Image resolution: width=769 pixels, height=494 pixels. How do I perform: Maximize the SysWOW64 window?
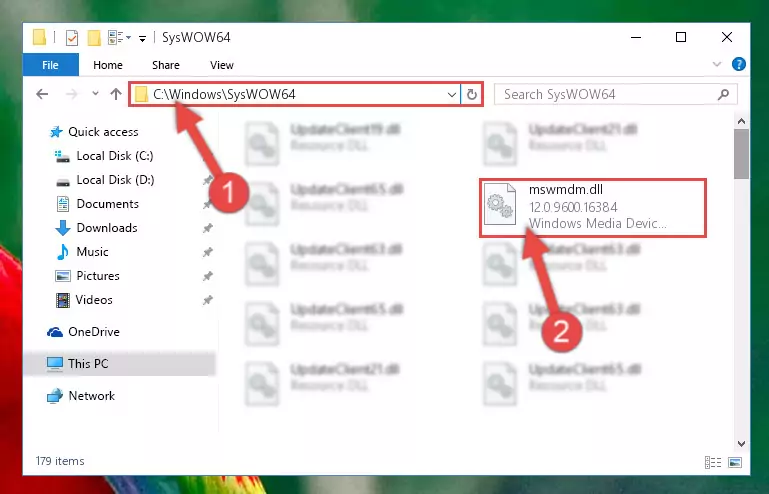(681, 37)
